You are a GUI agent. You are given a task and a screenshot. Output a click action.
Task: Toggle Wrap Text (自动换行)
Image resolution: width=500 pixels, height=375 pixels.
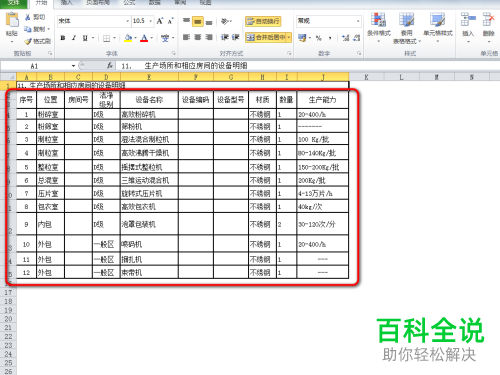(x=263, y=21)
